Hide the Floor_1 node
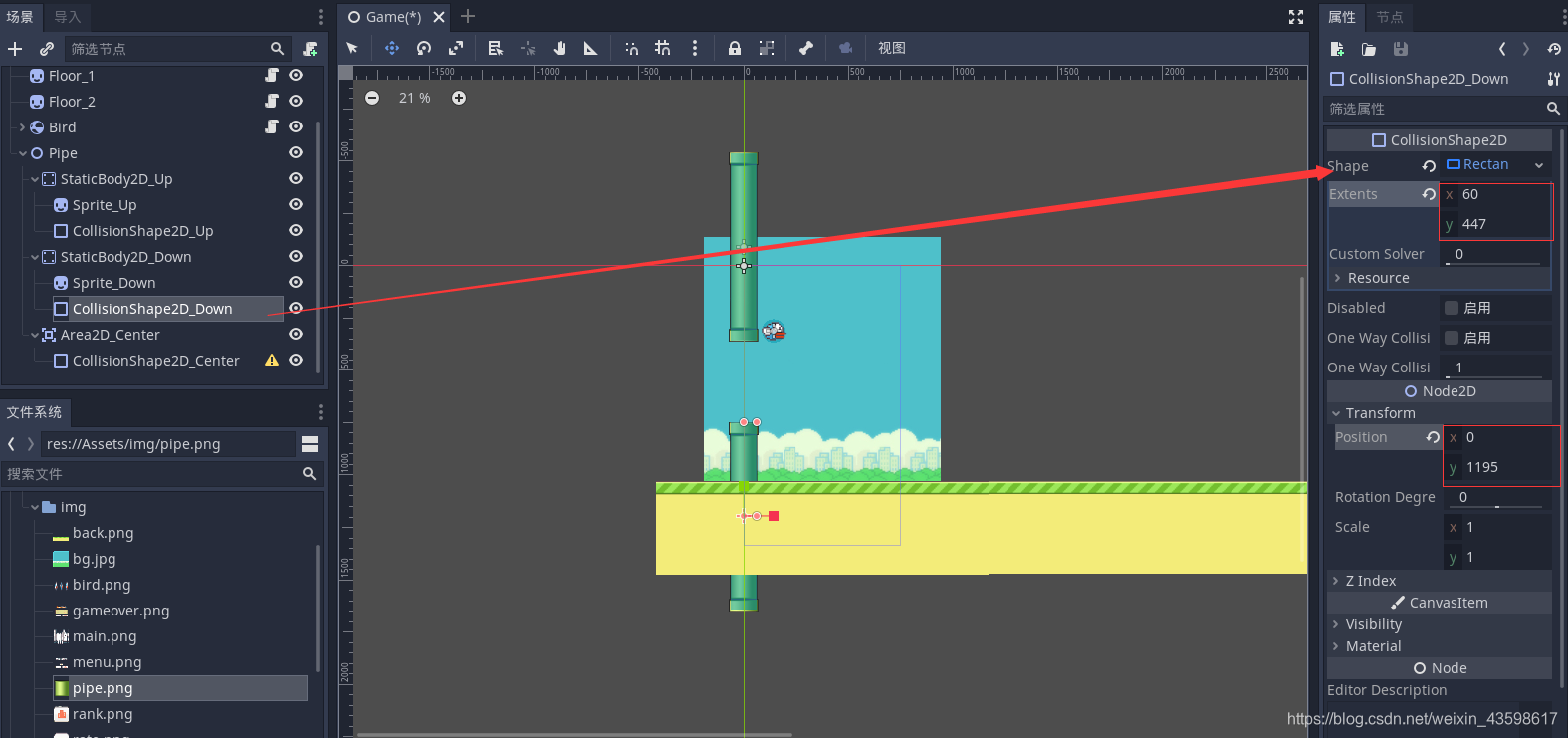 tap(296, 75)
